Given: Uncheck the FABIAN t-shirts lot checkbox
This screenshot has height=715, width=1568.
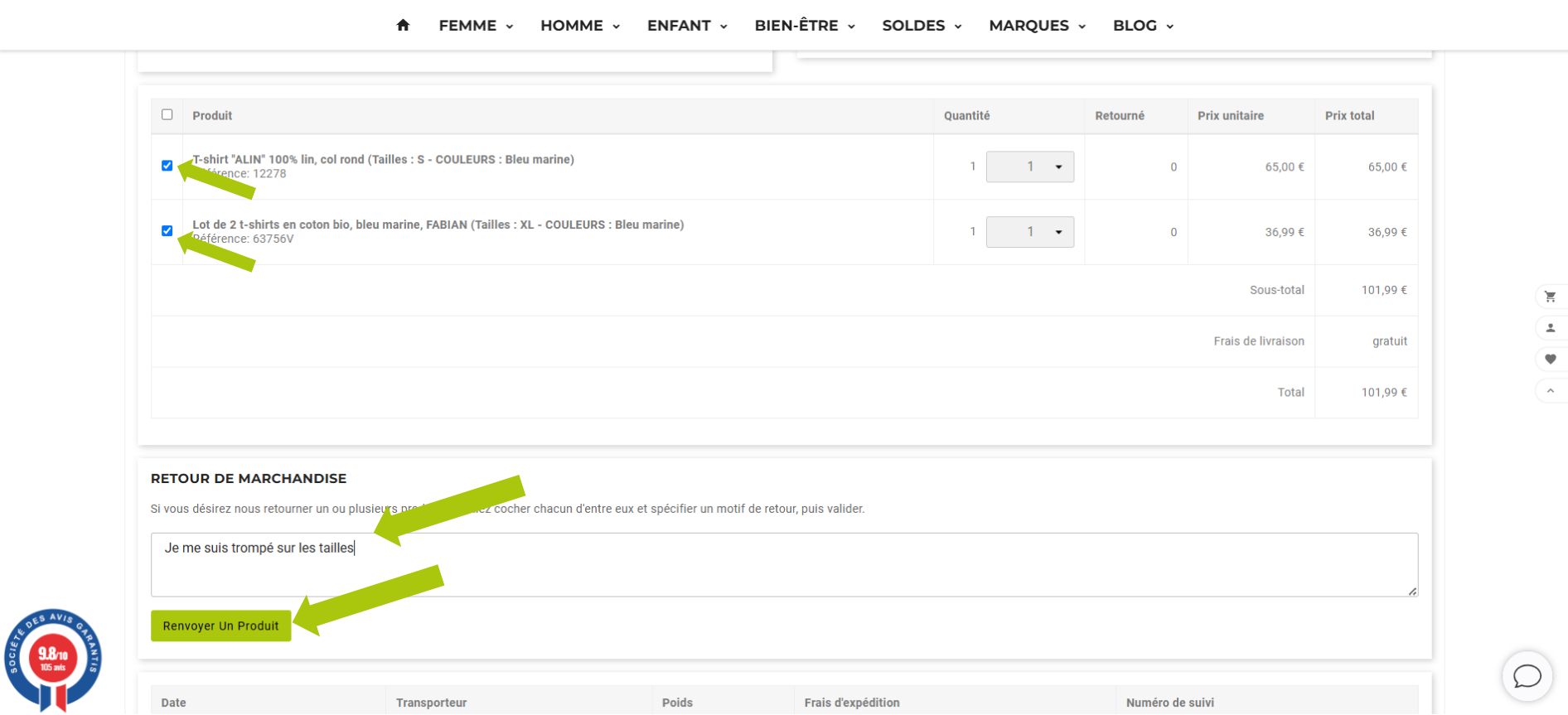Looking at the screenshot, I should click(167, 231).
